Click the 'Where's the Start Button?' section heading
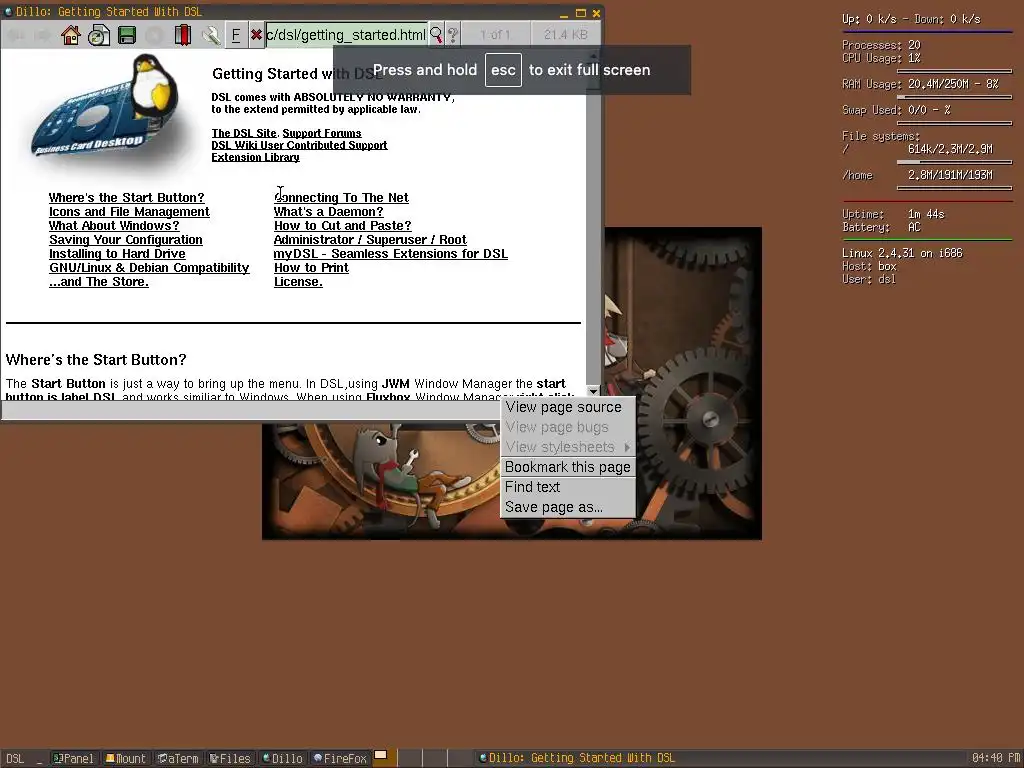Screen dimensions: 1024x768 pos(96,360)
